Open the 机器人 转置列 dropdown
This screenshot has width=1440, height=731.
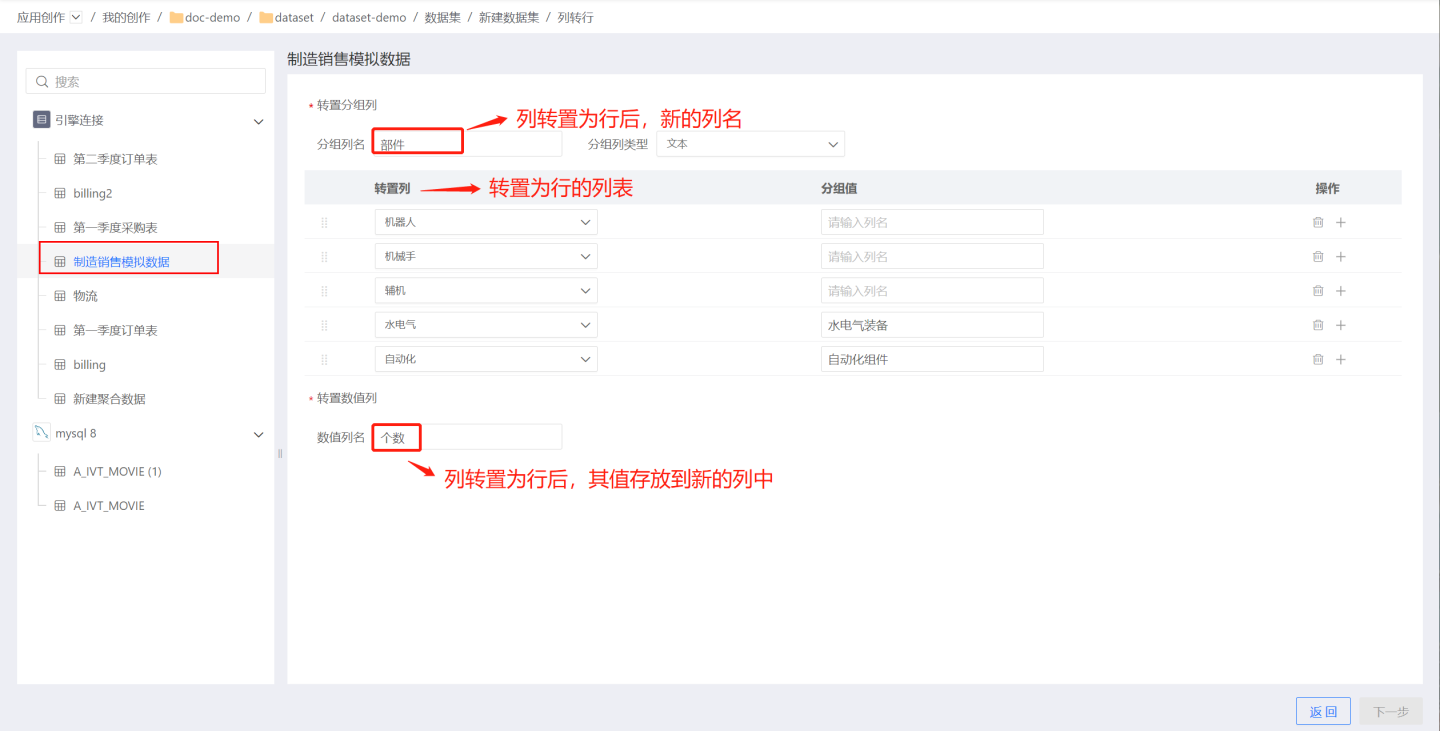[x=486, y=222]
